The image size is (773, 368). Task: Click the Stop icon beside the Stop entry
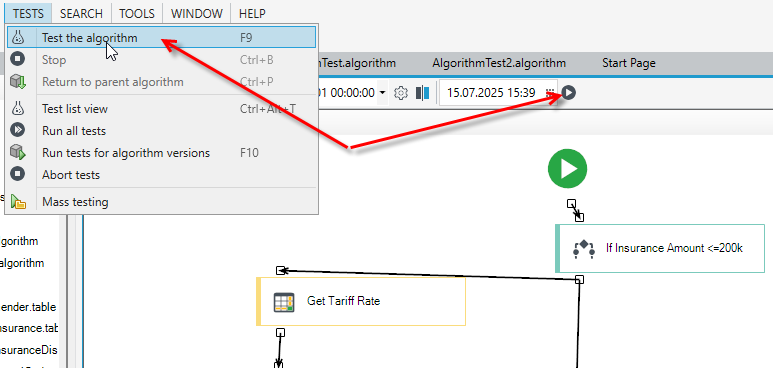[18, 60]
